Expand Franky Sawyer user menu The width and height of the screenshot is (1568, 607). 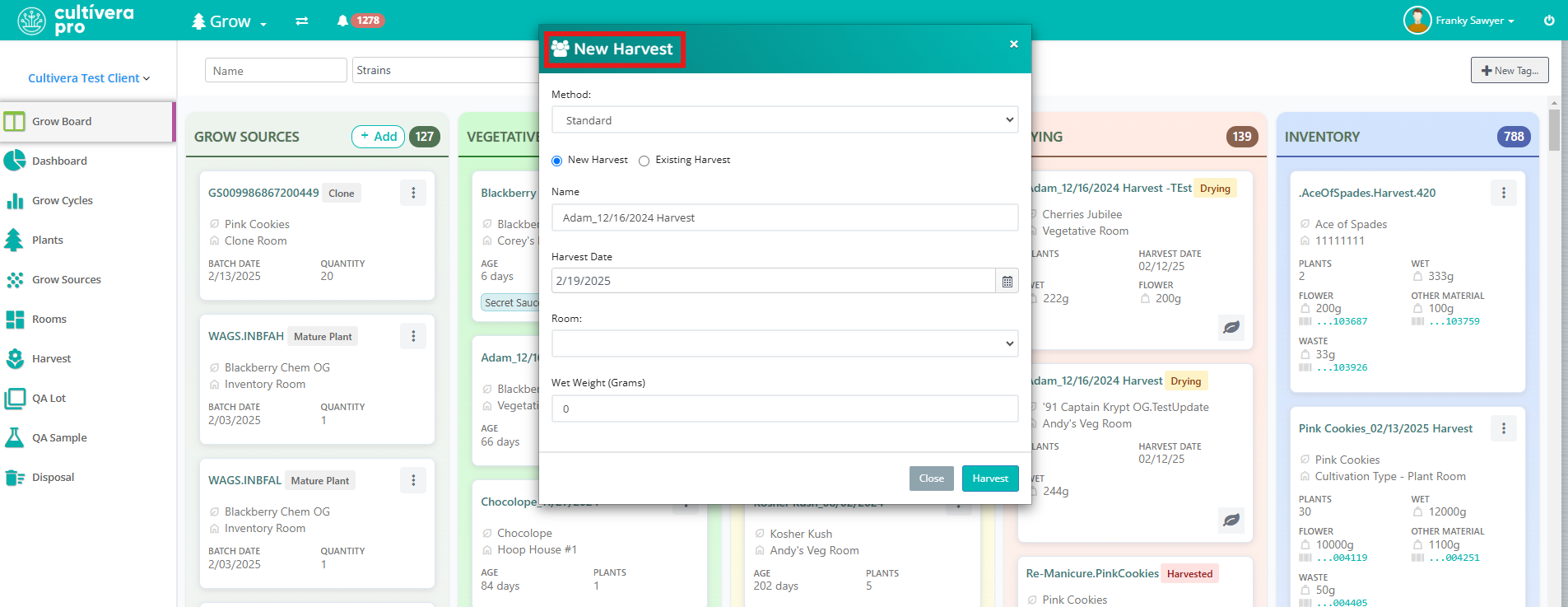(x=1474, y=21)
